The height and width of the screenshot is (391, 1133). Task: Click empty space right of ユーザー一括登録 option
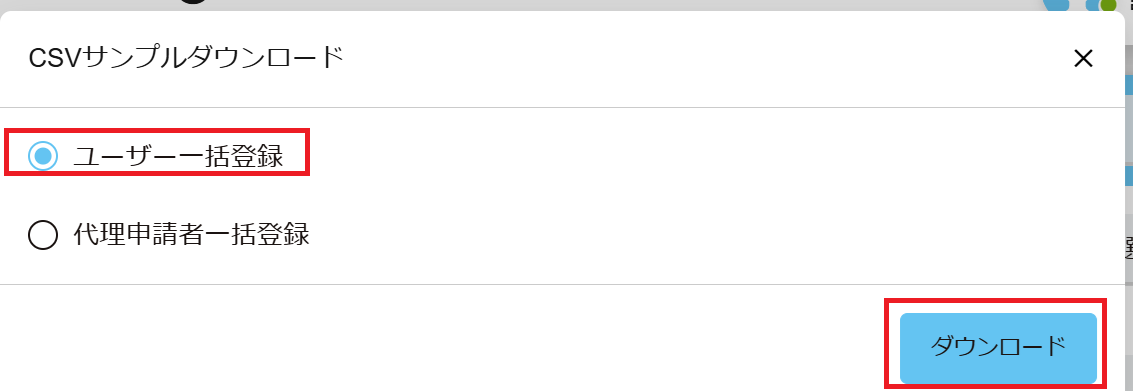click(715, 156)
